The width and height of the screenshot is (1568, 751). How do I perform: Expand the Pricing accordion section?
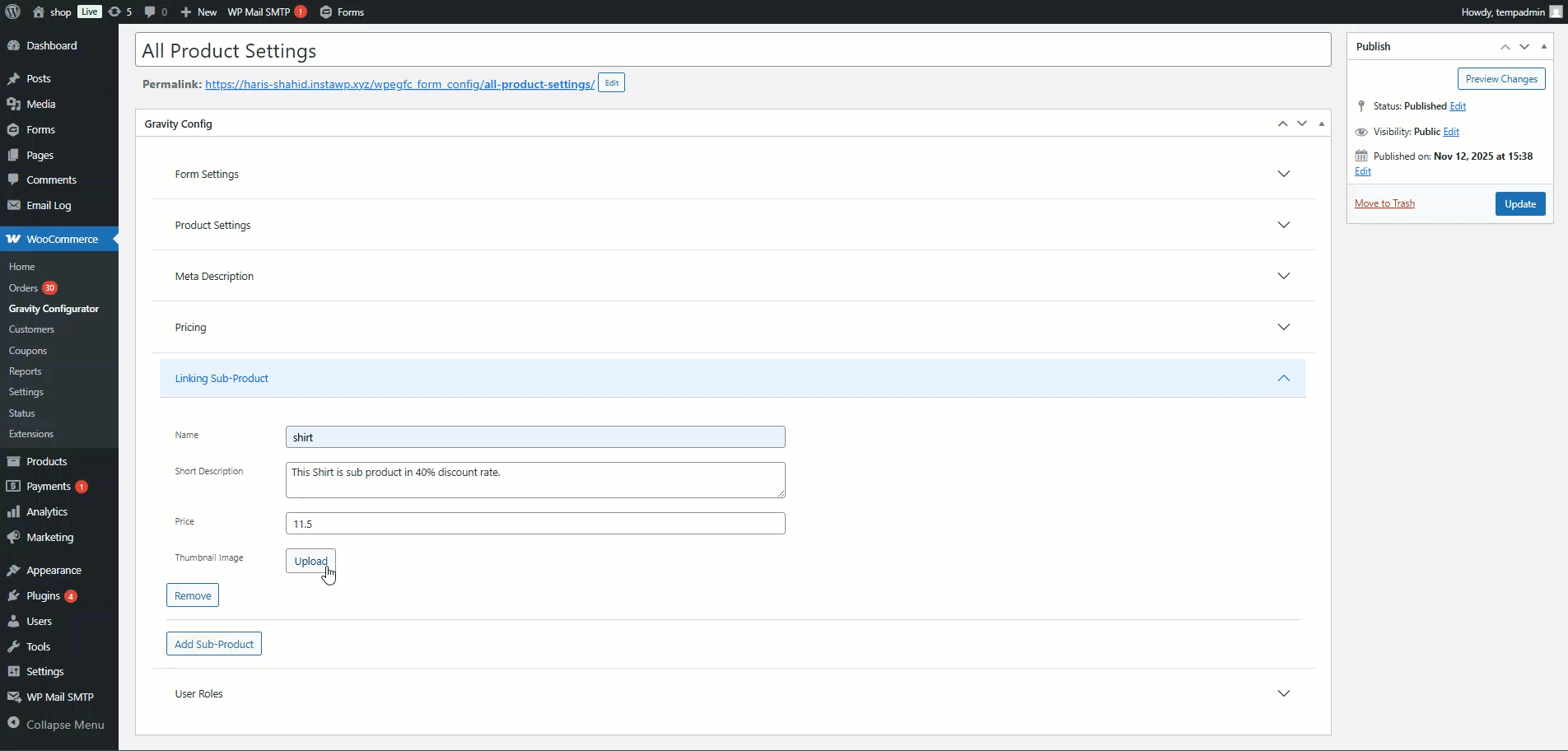(x=1283, y=327)
